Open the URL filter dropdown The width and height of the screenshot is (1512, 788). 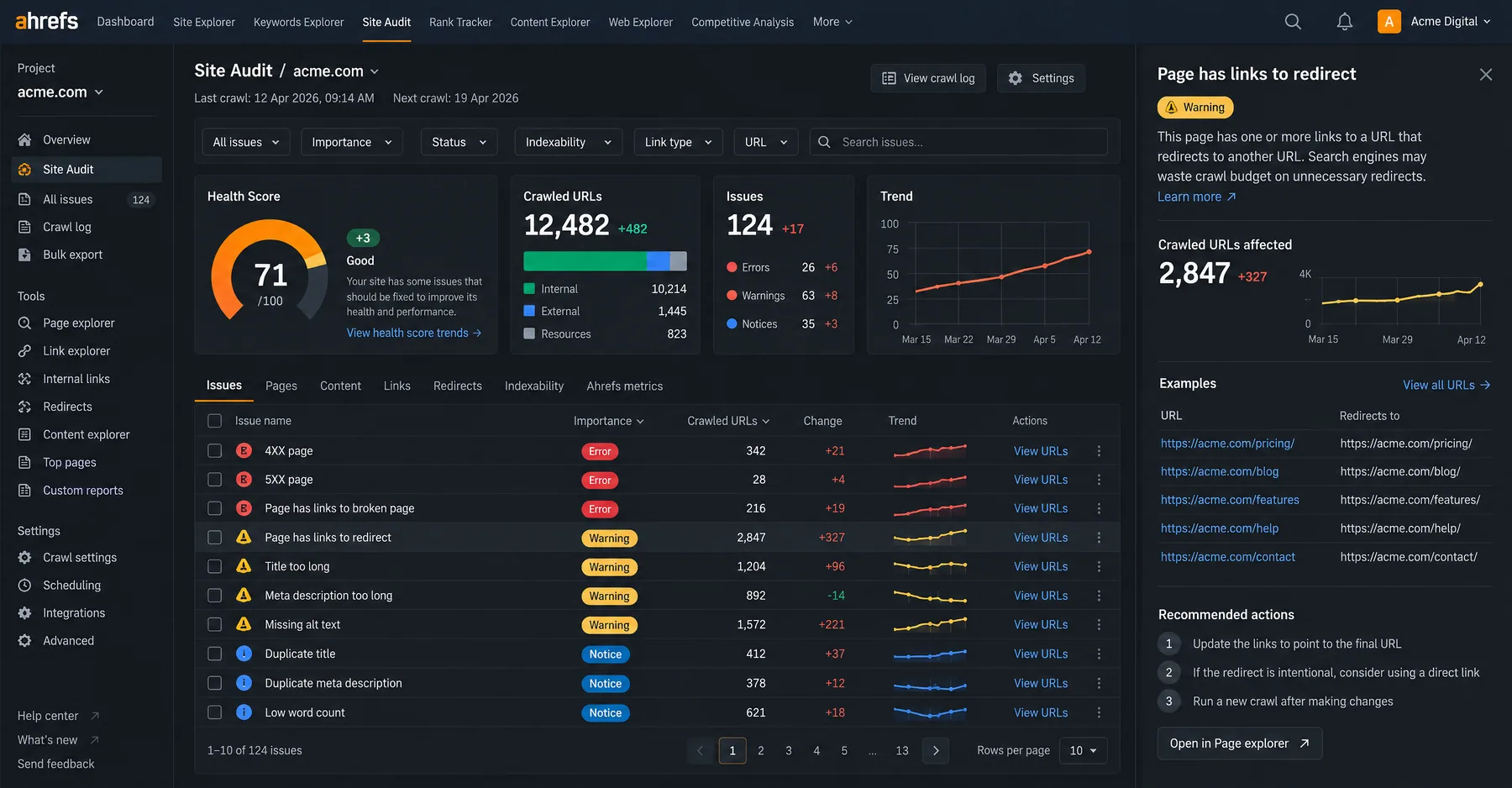pos(766,142)
